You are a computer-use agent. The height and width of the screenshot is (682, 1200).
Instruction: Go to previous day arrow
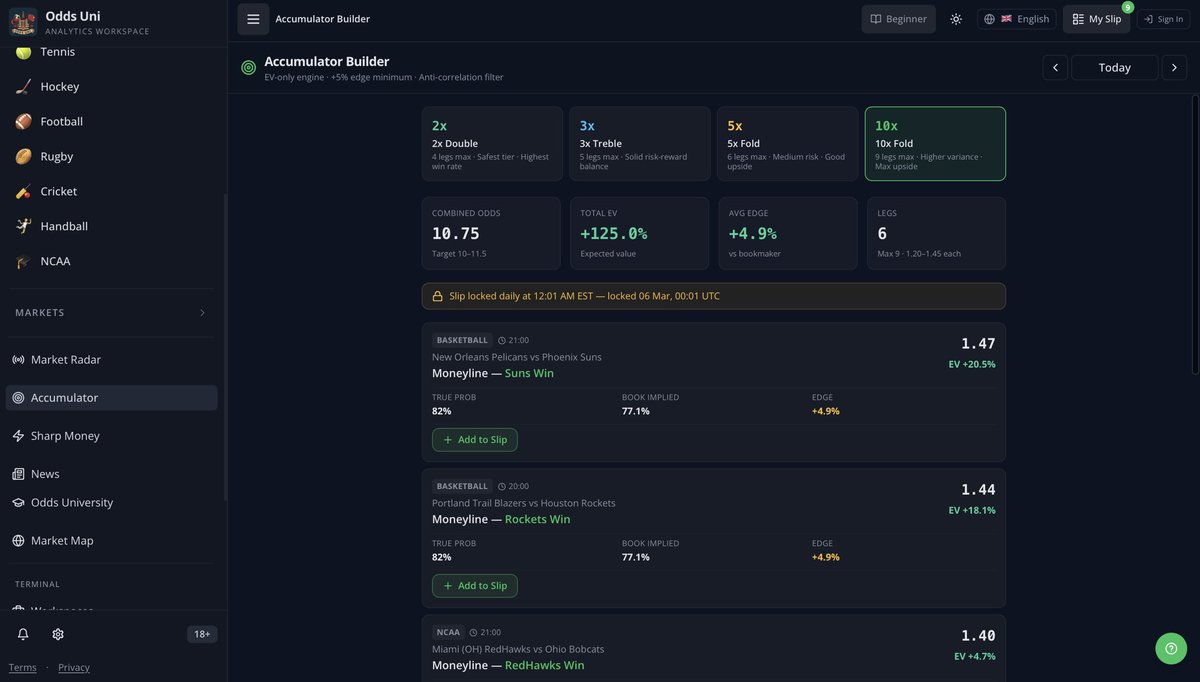1055,67
